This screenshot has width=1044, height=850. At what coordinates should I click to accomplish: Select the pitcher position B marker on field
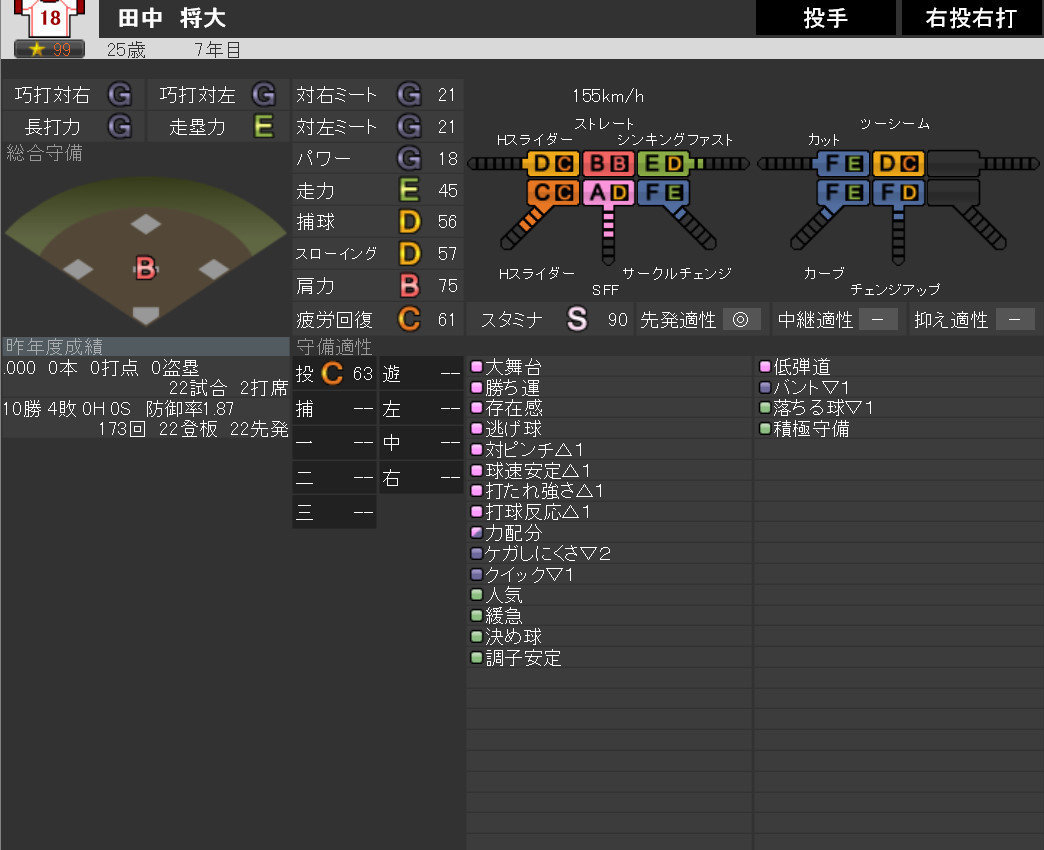coord(146,267)
